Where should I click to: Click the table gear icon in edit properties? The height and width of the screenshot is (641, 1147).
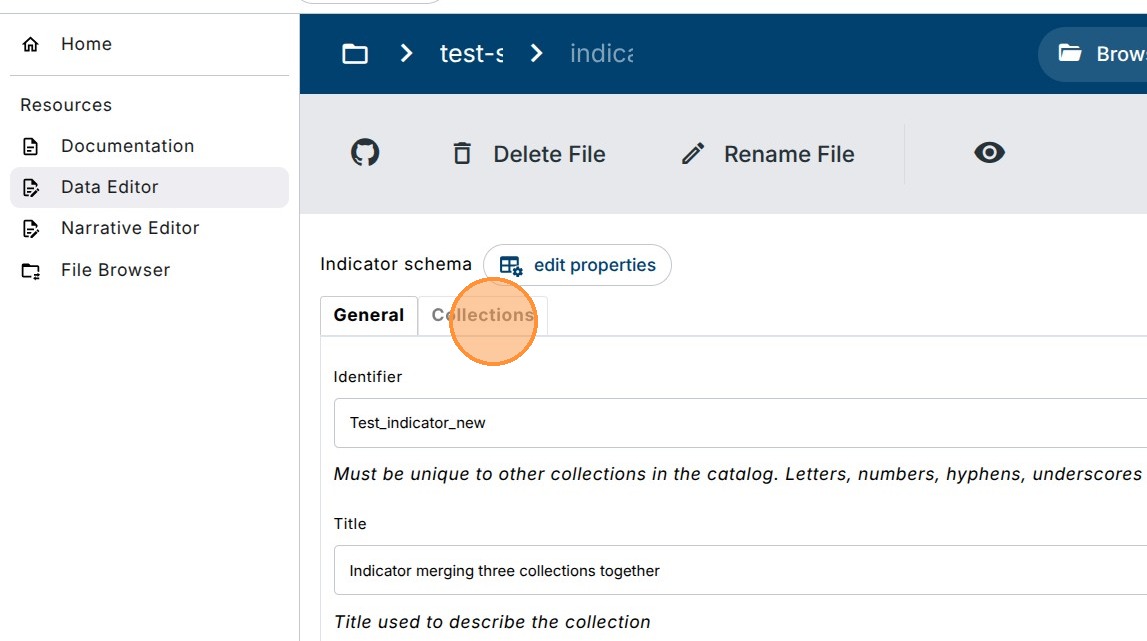point(511,266)
